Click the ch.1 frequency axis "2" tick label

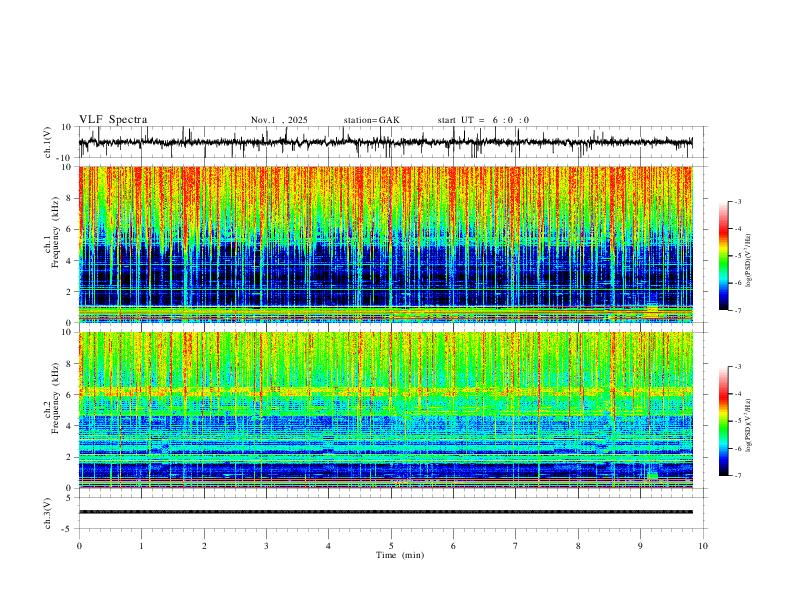pyautogui.click(x=69, y=291)
